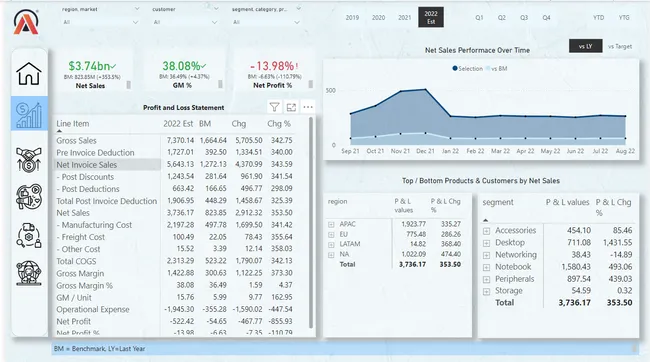The height and width of the screenshot is (362, 650).
Task: Click the Pre Invoice Deduction row label
Action: coord(95,153)
